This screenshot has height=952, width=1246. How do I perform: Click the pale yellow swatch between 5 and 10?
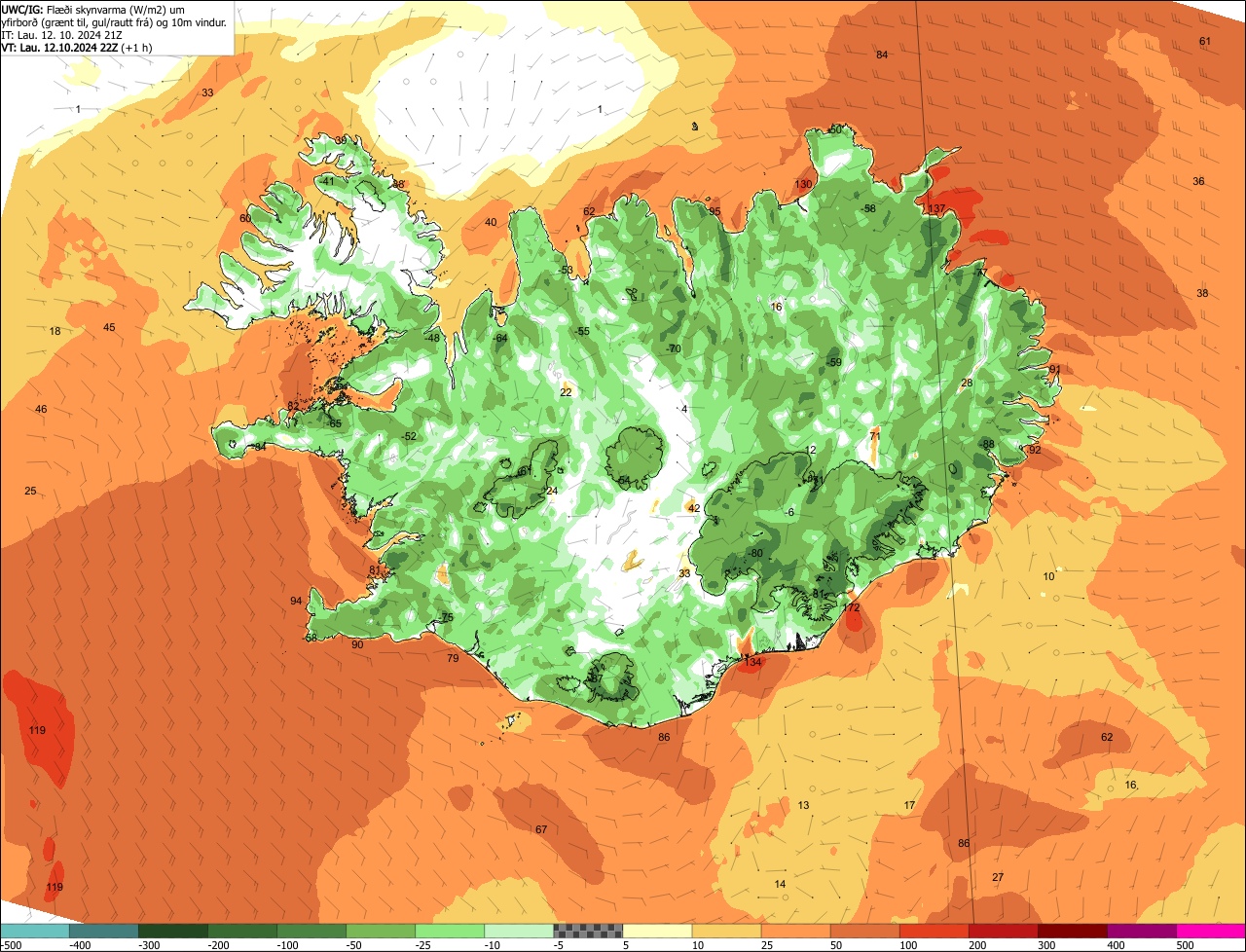click(657, 931)
